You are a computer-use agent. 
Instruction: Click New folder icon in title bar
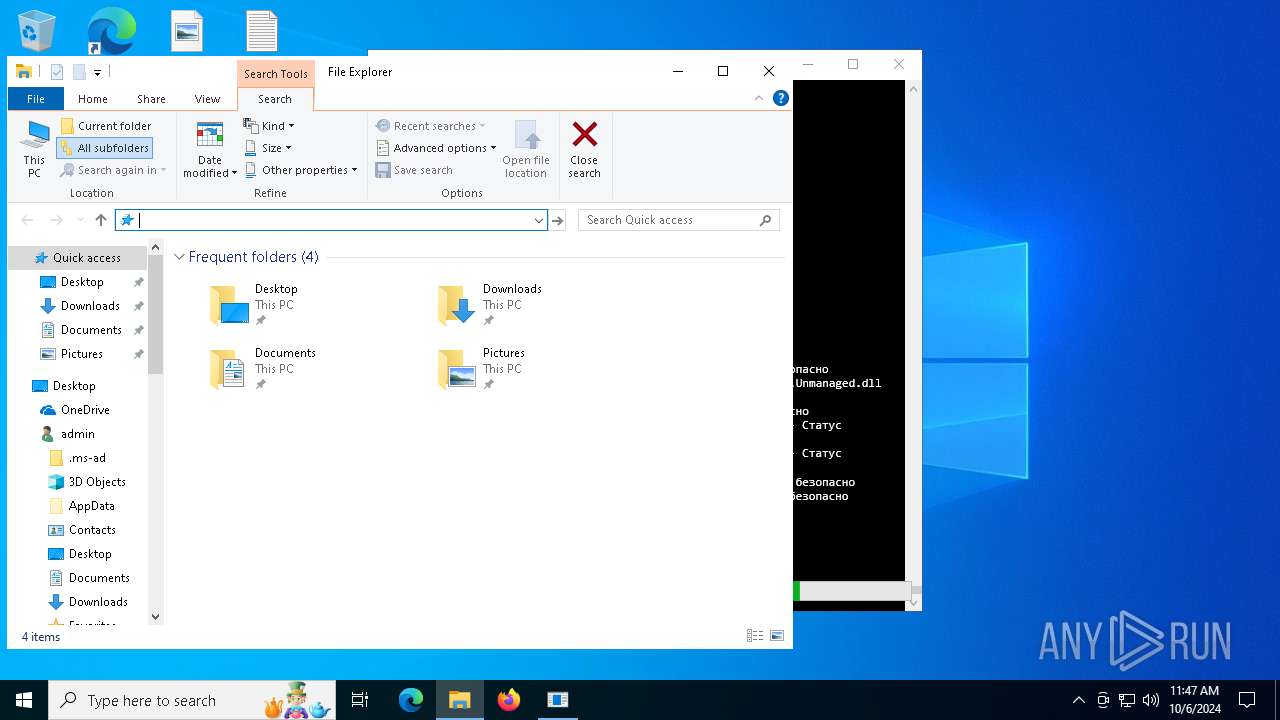[79, 72]
